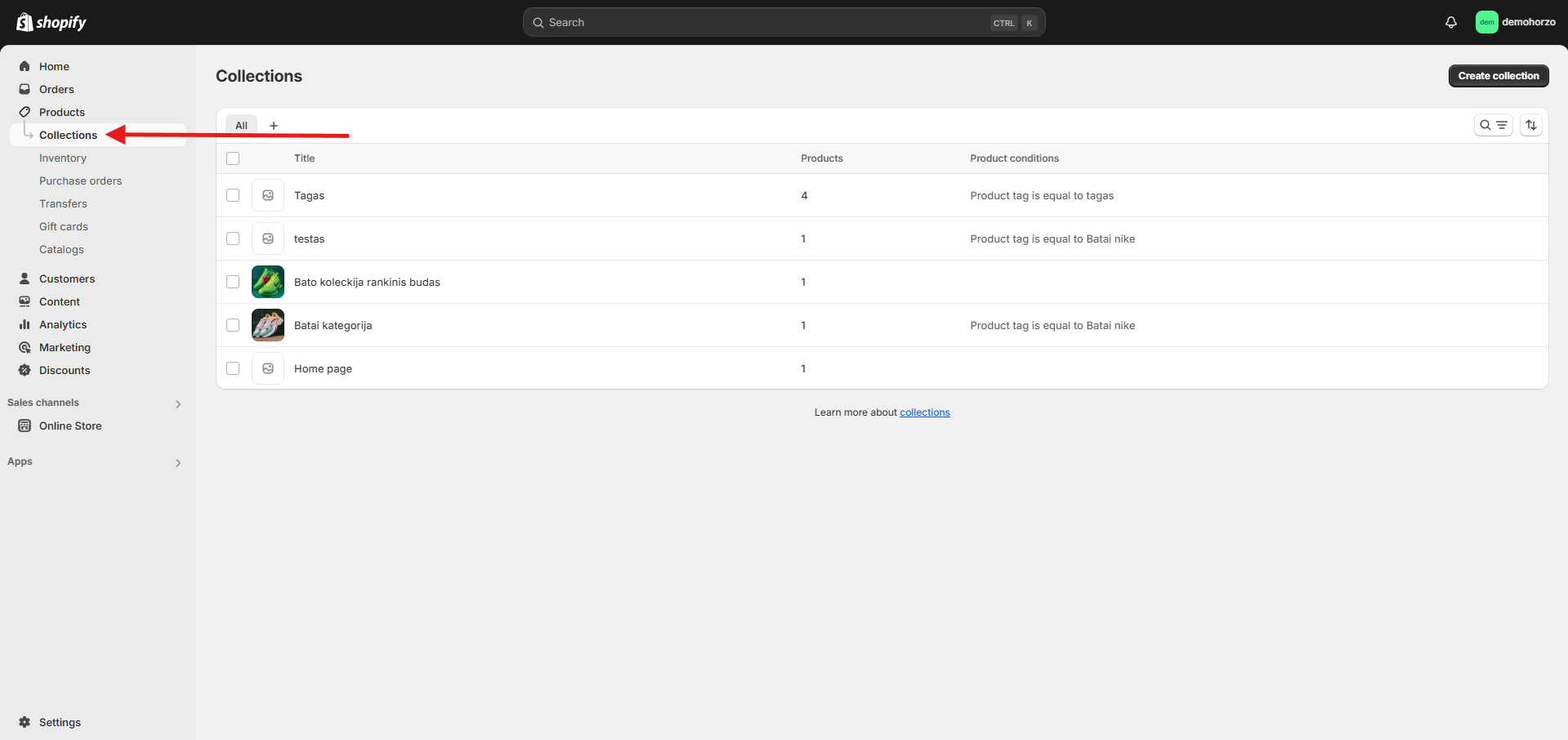The image size is (1568, 740).
Task: Check the Tagas collection checkbox
Action: pos(233,195)
